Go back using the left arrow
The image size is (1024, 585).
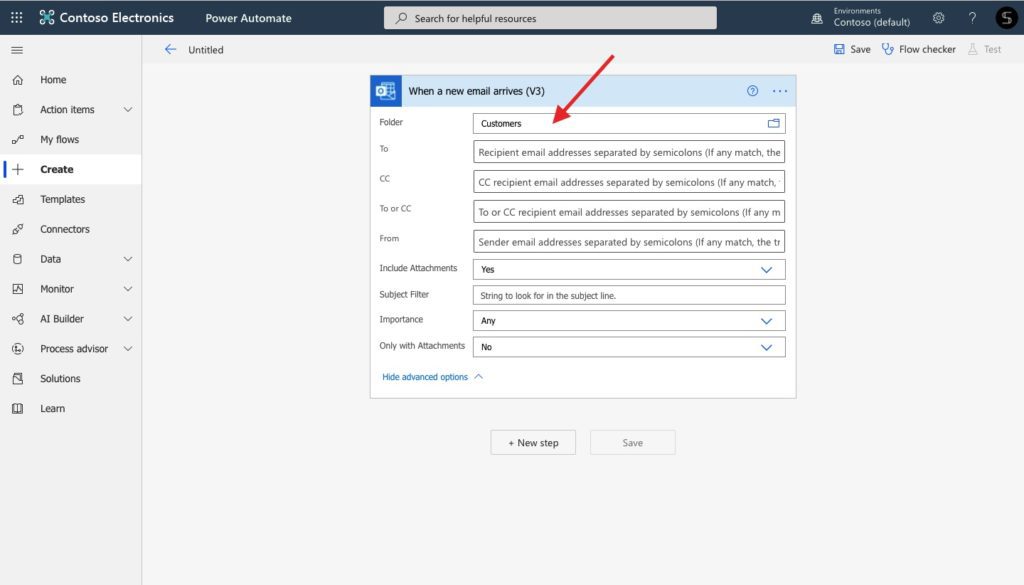(x=170, y=49)
